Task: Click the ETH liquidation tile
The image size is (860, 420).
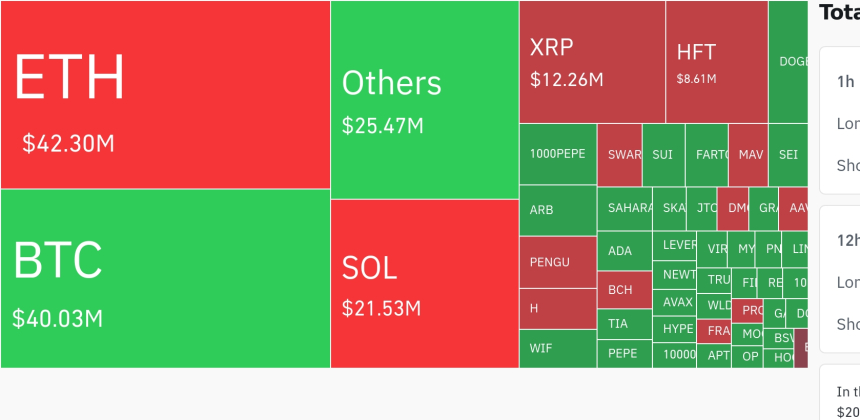Action: [165, 95]
